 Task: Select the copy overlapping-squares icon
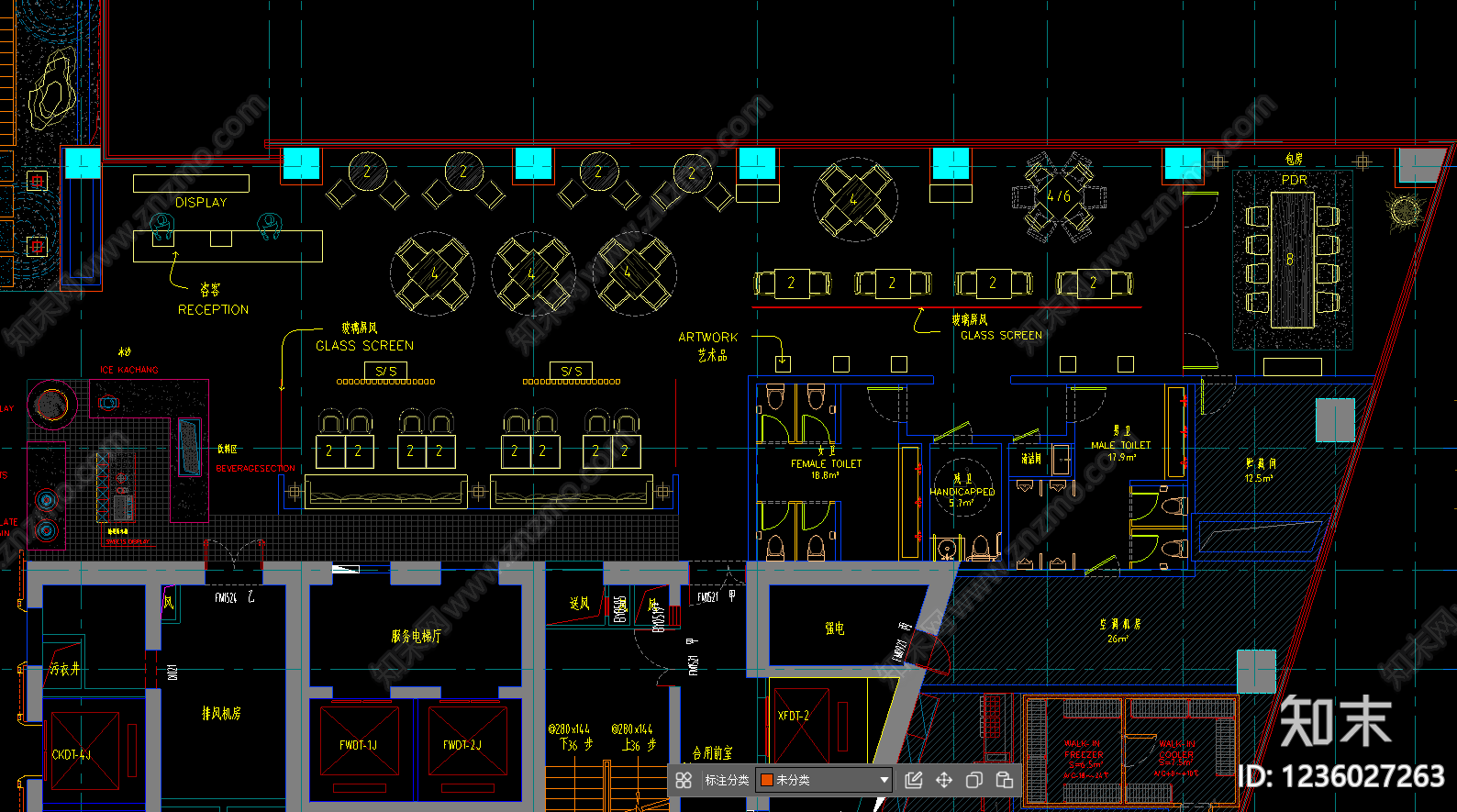(x=974, y=780)
